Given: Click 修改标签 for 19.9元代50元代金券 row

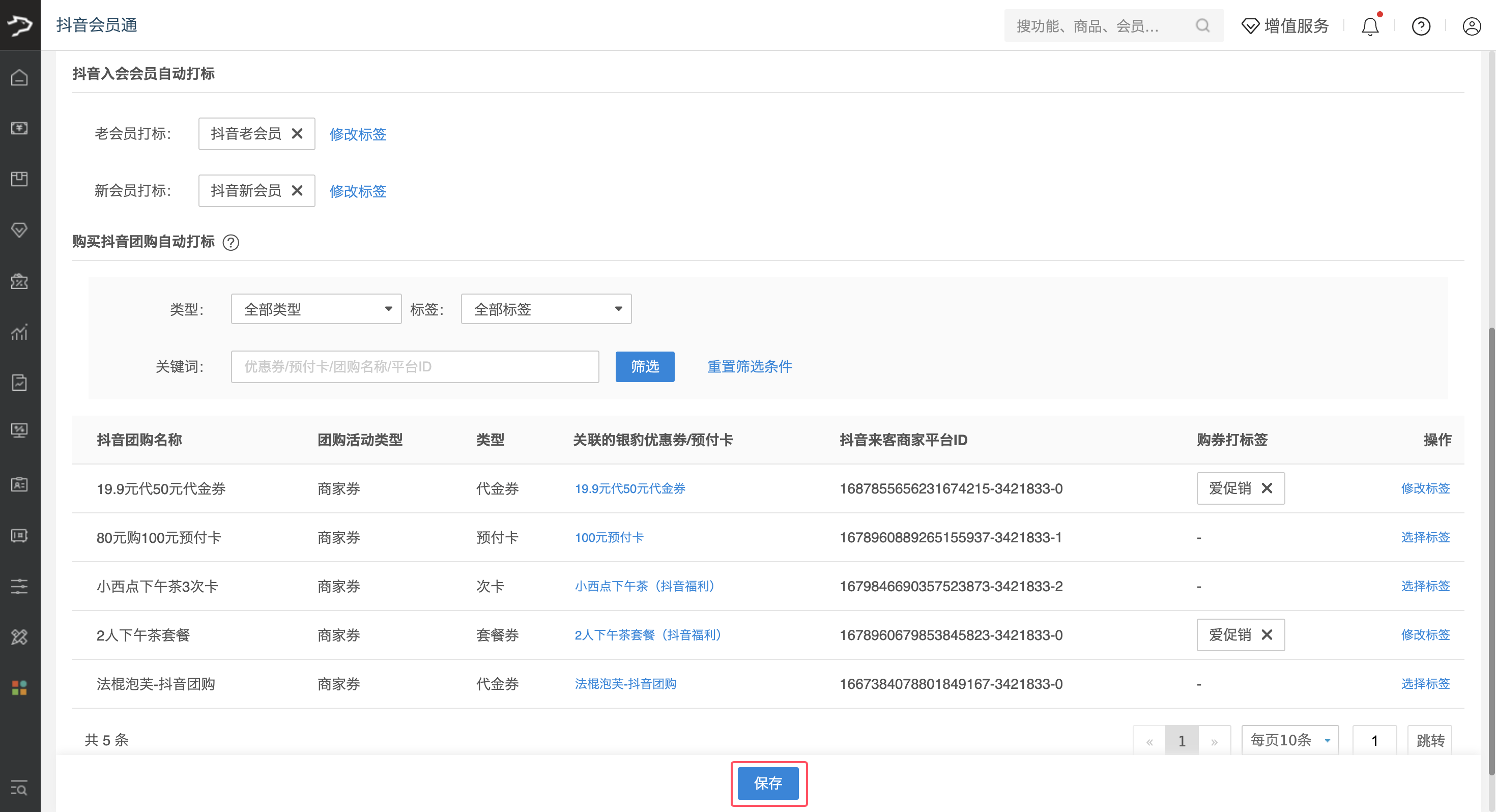Looking at the screenshot, I should [1425, 488].
